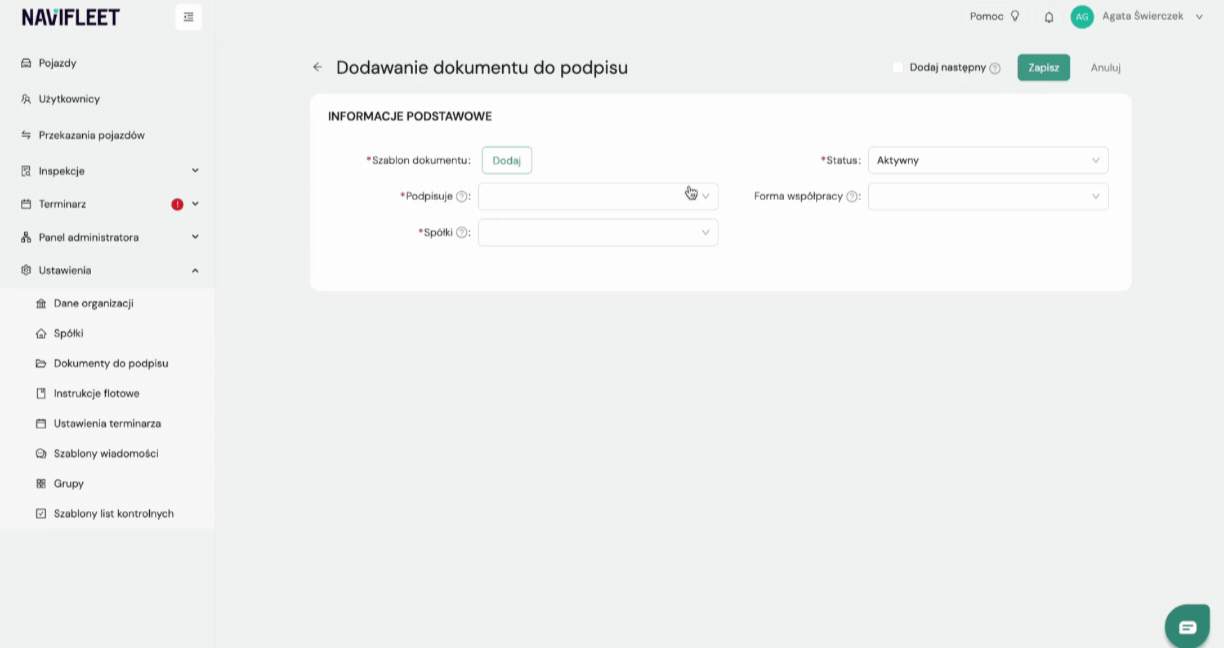The height and width of the screenshot is (648, 1224).
Task: Click the Dokumenty do podpisu folder icon
Action: 41,363
